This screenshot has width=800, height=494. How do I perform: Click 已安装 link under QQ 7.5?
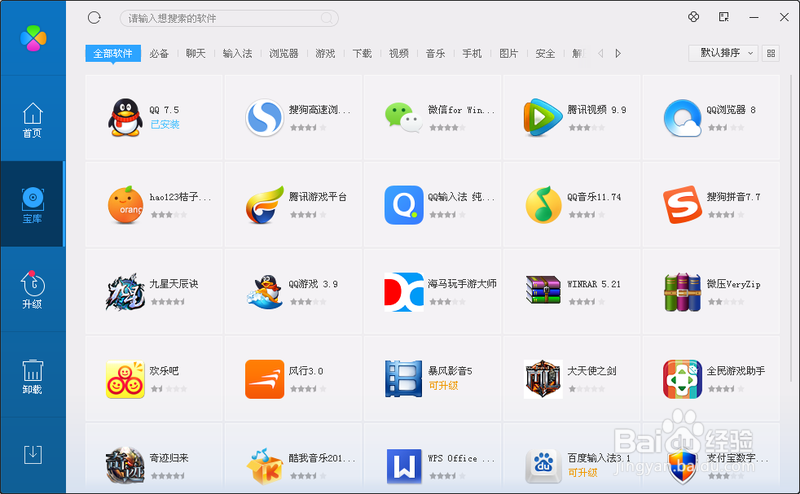click(x=165, y=125)
